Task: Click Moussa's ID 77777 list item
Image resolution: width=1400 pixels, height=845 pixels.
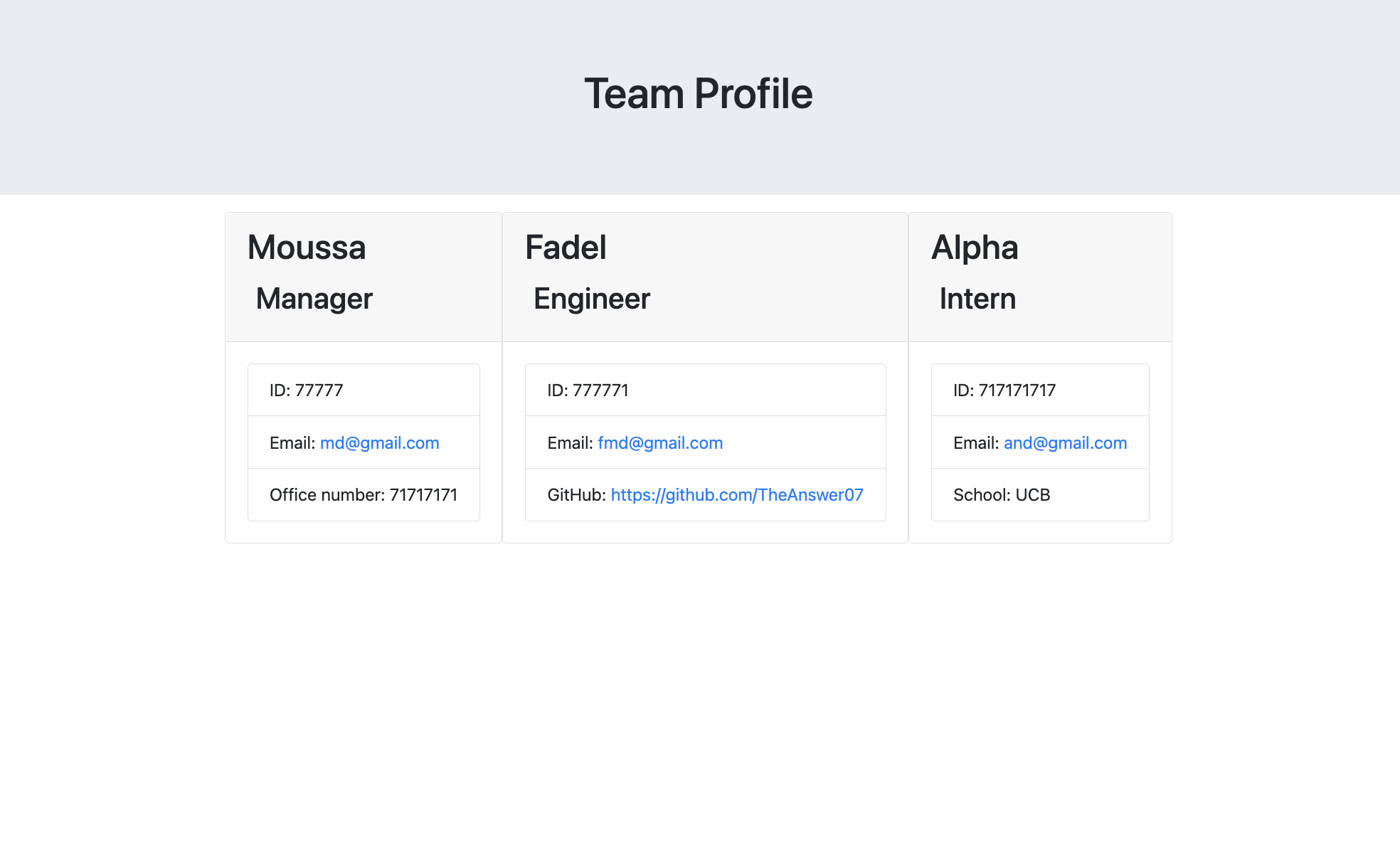Action: pos(364,390)
